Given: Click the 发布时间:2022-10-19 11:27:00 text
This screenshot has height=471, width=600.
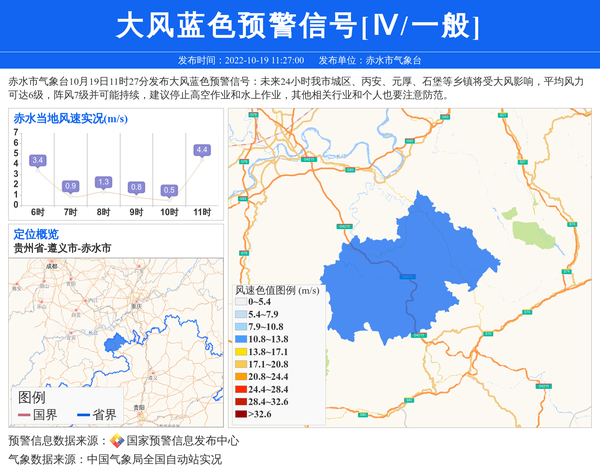Looking at the screenshot, I should point(241,60).
